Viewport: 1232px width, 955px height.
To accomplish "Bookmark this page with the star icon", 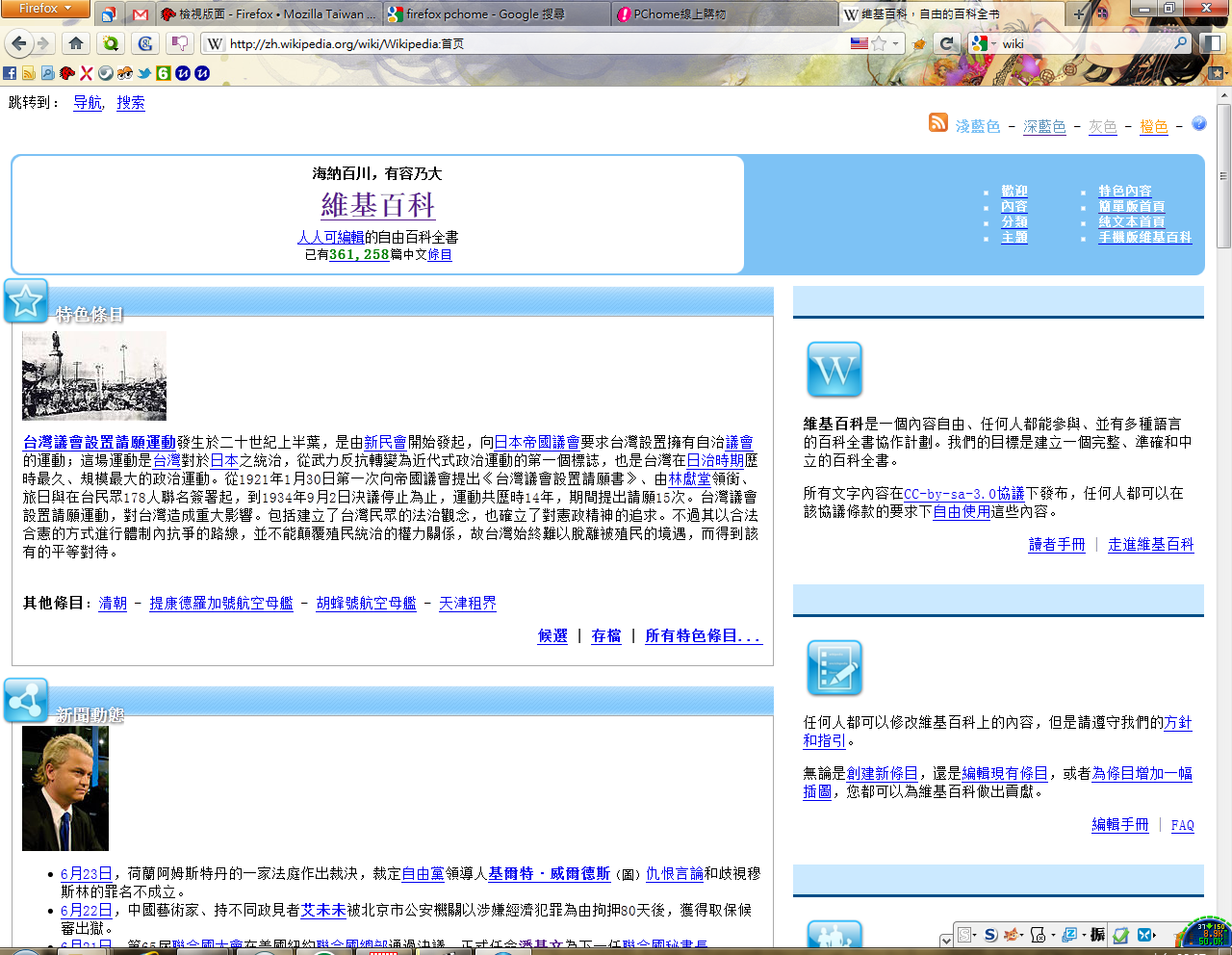I will pos(879,43).
